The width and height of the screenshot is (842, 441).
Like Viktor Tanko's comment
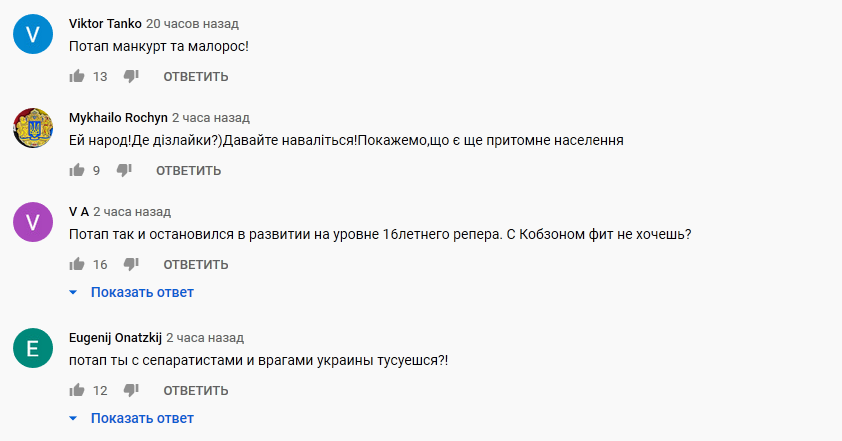click(x=77, y=76)
